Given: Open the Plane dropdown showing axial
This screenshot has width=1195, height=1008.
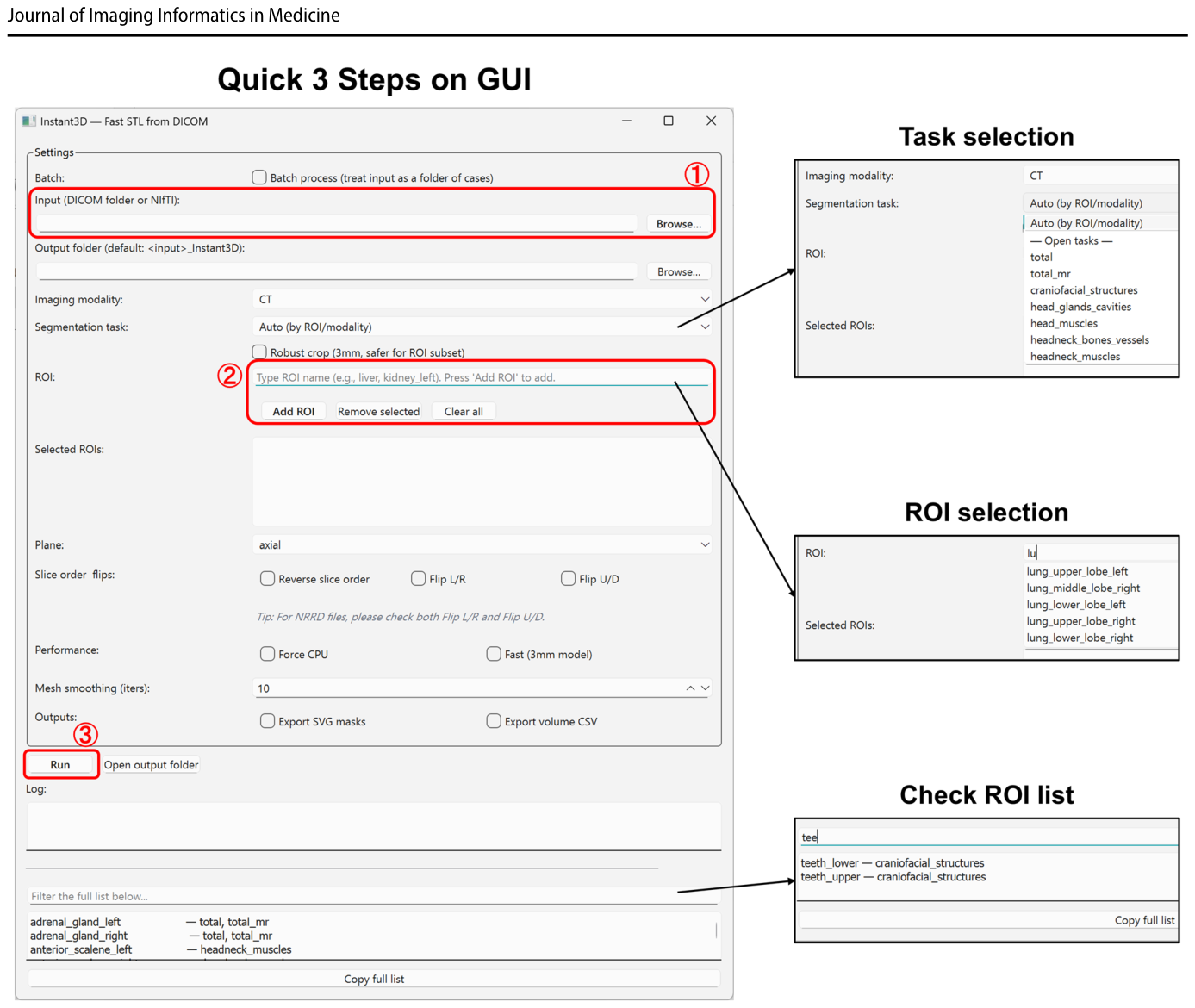Looking at the screenshot, I should click(482, 544).
